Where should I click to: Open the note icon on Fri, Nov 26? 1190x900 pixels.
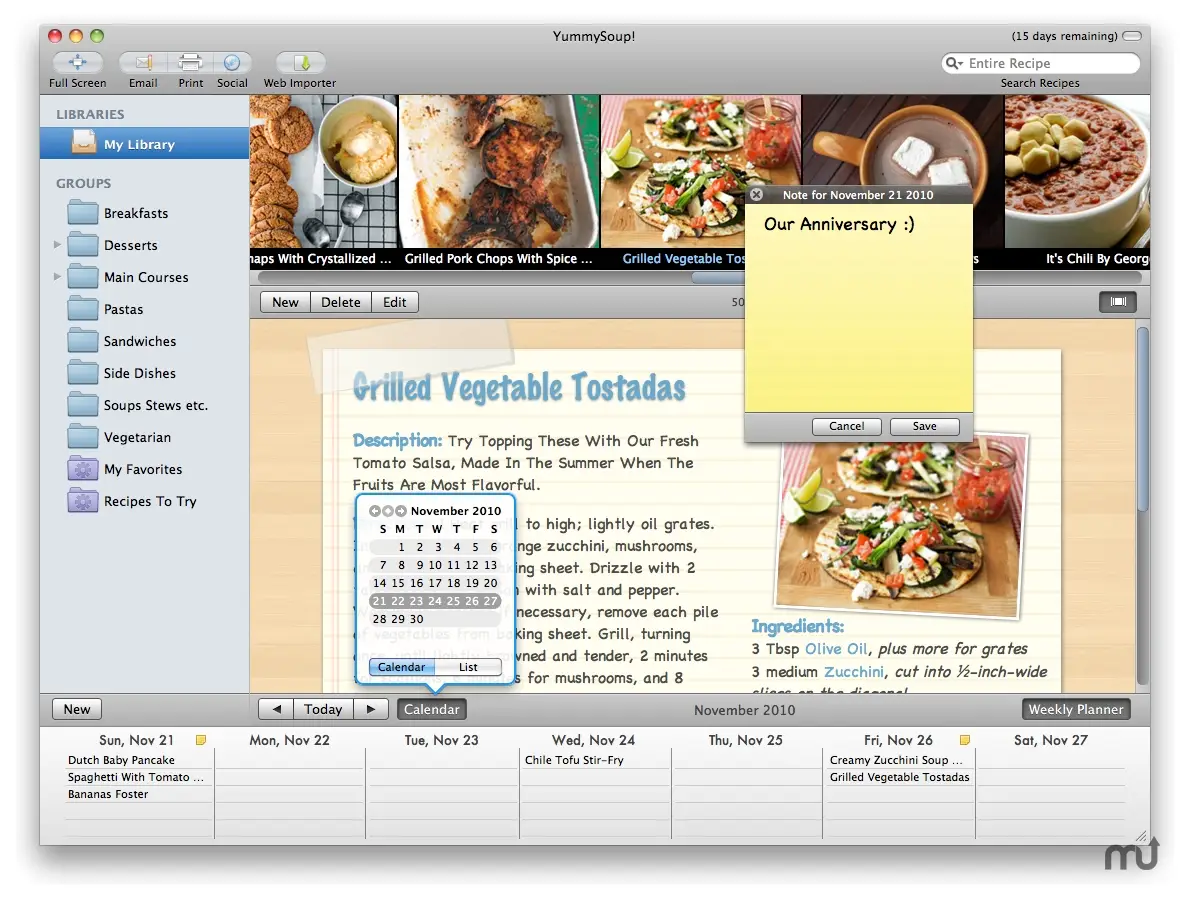pyautogui.click(x=965, y=740)
